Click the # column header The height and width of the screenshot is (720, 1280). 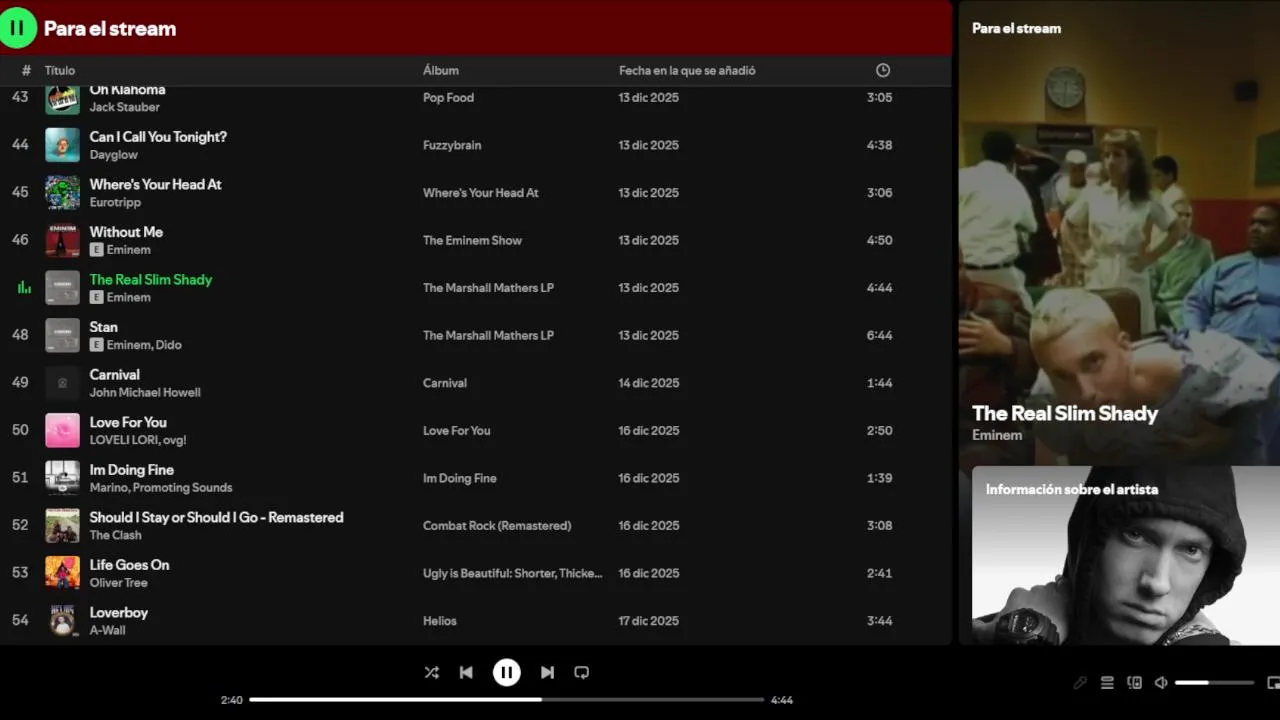point(26,71)
